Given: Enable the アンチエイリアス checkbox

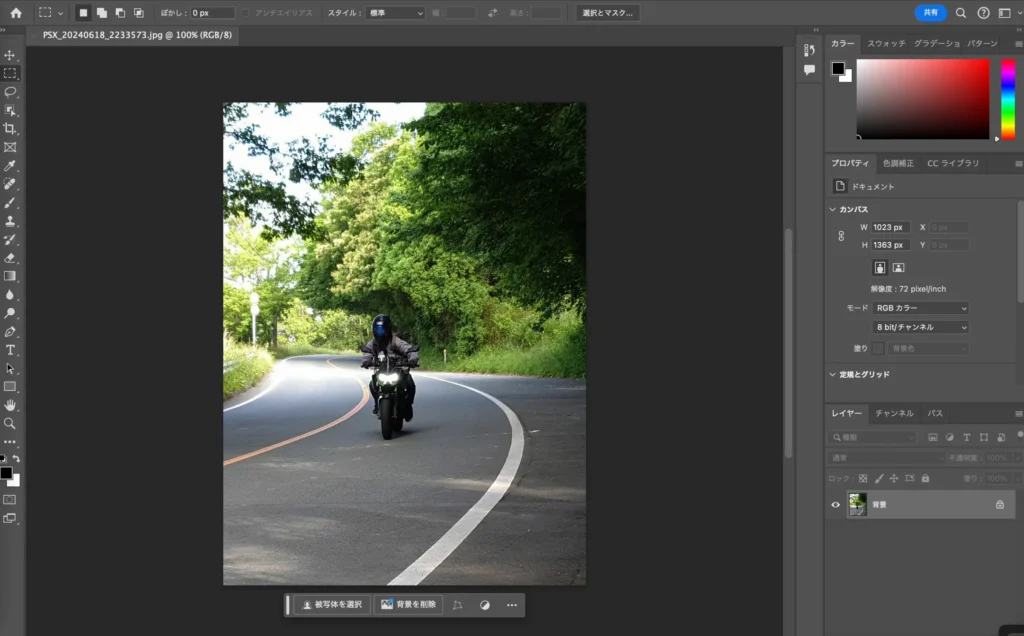Looking at the screenshot, I should pos(247,13).
